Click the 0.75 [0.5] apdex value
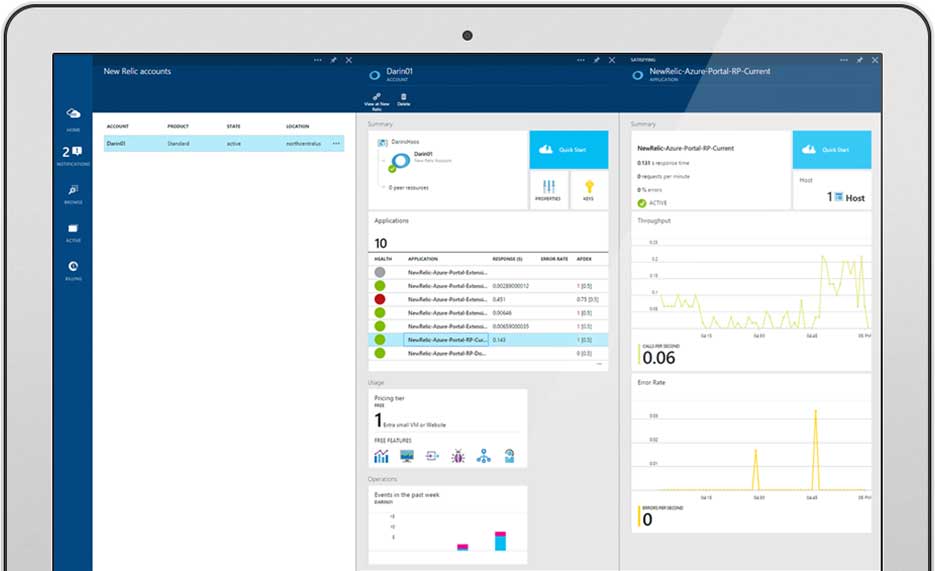This screenshot has height=571, width=935. (588, 299)
